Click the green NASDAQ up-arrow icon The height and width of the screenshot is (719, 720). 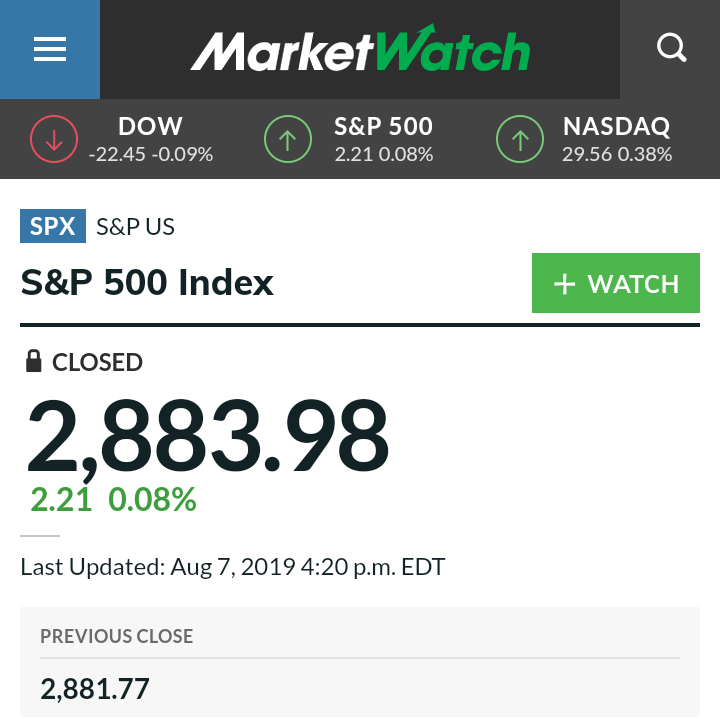coord(520,140)
